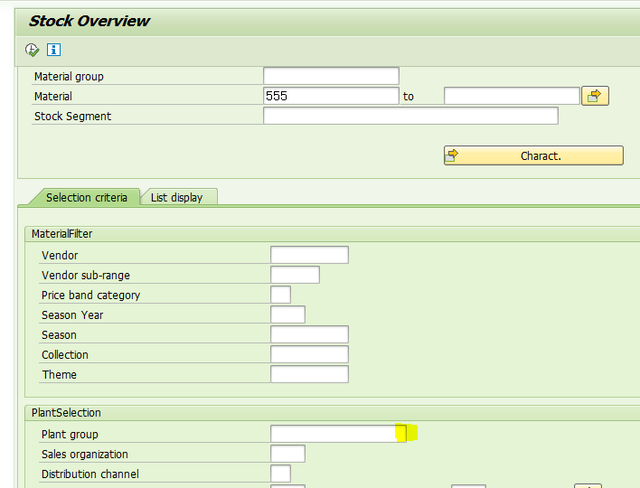This screenshot has height=488, width=640.
Task: Click the Stock Segment input field
Action: pos(411,116)
